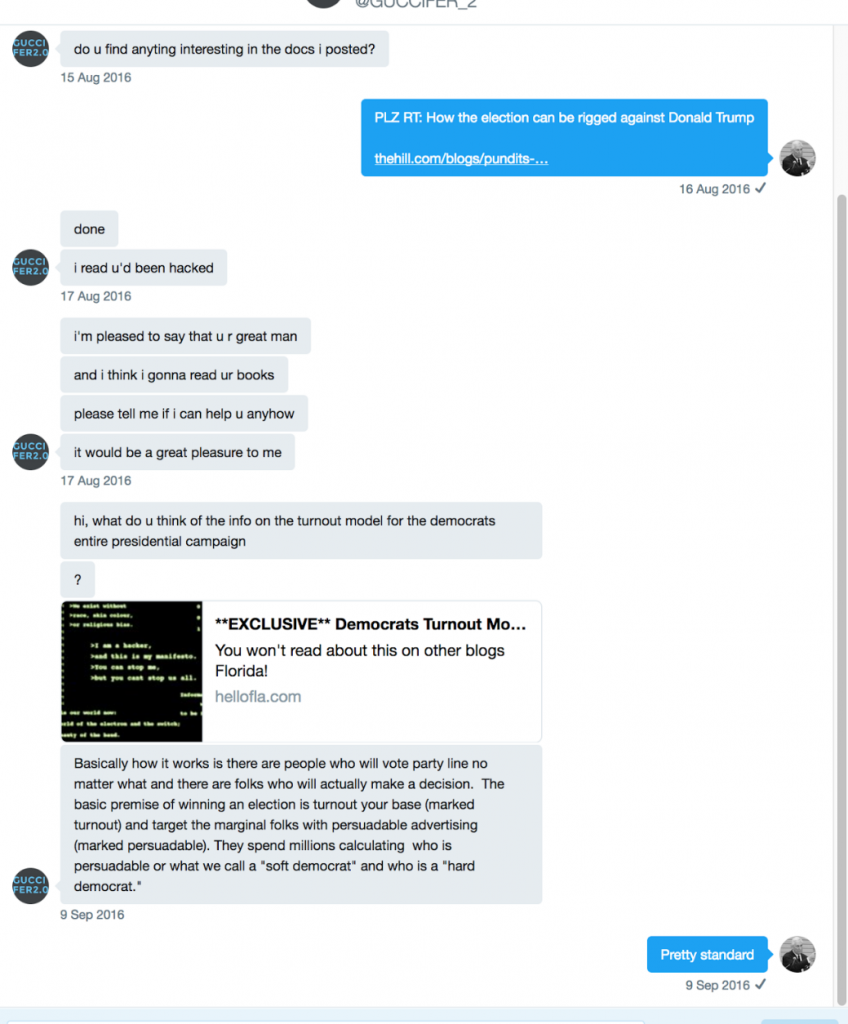Click the hacker manifesto card thumbnail
Viewport: 848px width, 1024px height.
pos(131,671)
